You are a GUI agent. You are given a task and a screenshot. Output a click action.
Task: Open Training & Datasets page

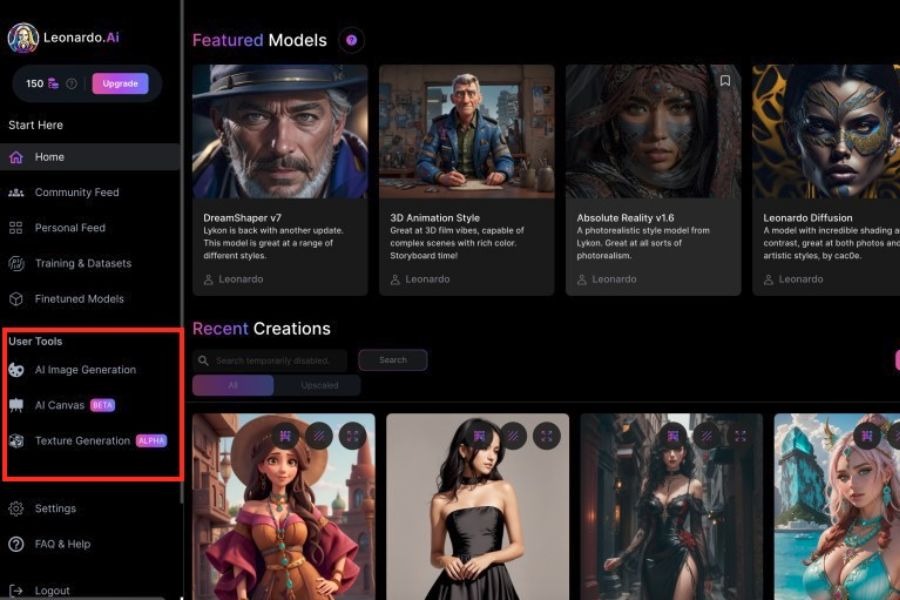pos(82,264)
